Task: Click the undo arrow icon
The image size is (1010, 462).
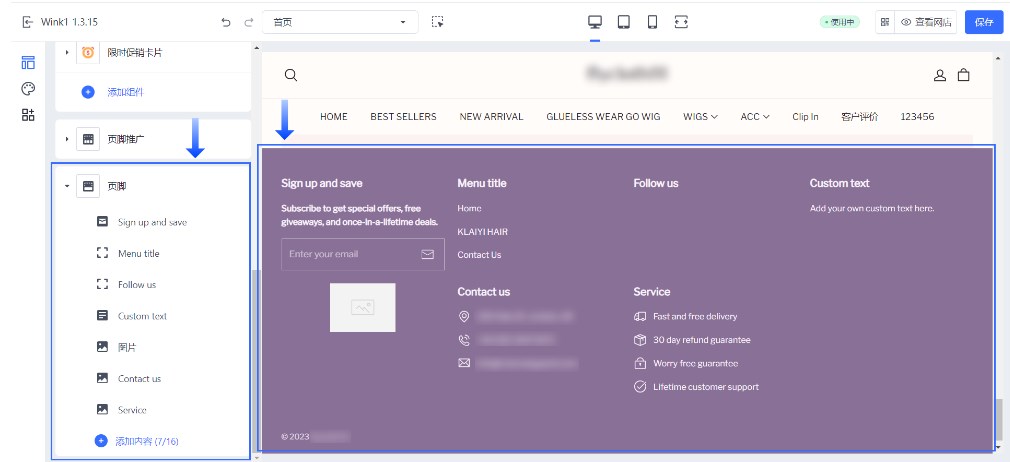Action: click(226, 22)
